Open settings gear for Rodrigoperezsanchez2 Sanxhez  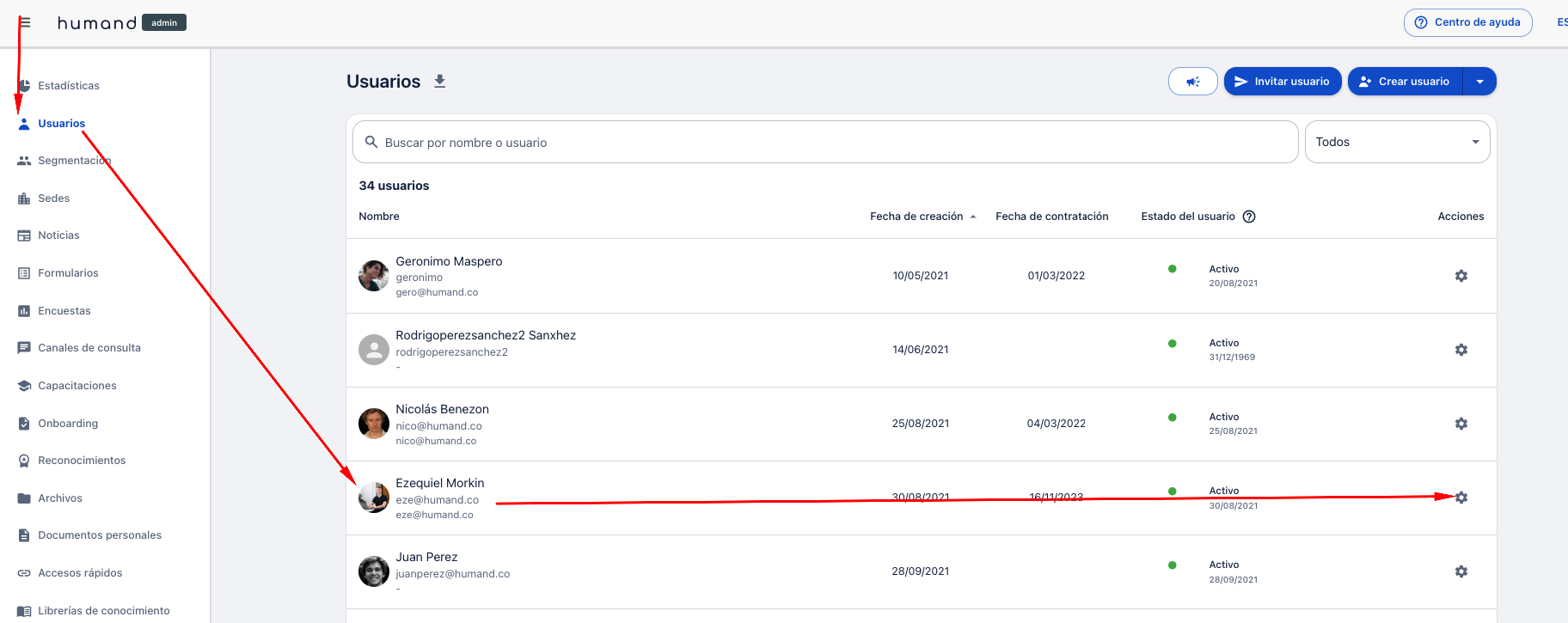pos(1461,350)
